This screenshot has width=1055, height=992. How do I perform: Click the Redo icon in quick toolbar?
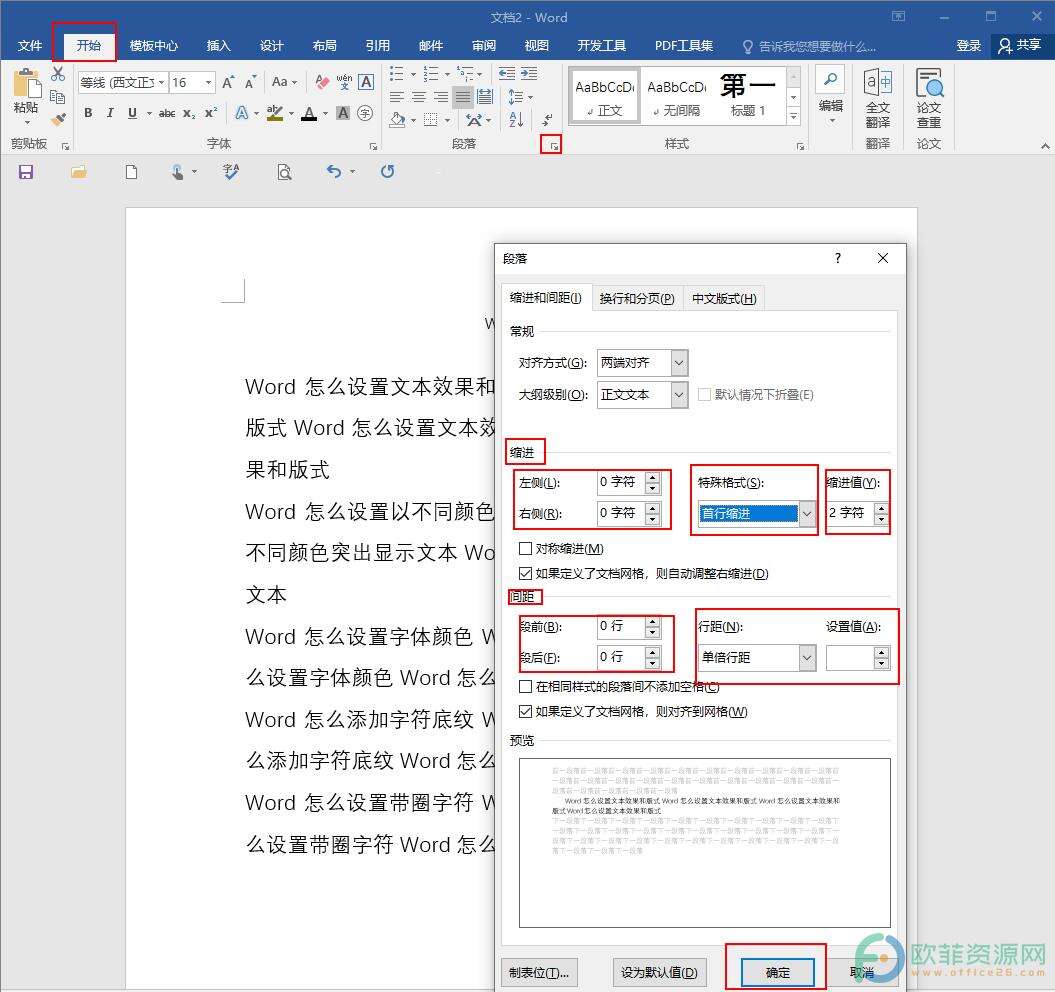coord(387,172)
